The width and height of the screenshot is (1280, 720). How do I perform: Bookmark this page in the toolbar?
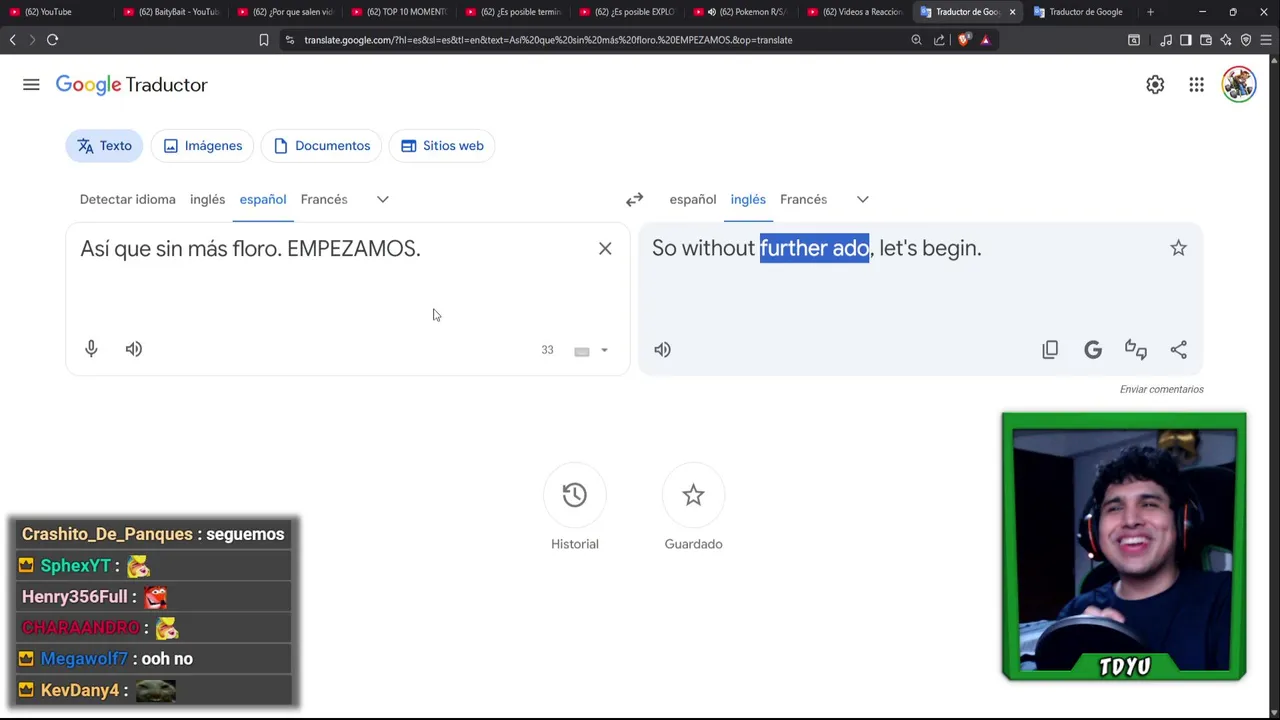[x=264, y=40]
